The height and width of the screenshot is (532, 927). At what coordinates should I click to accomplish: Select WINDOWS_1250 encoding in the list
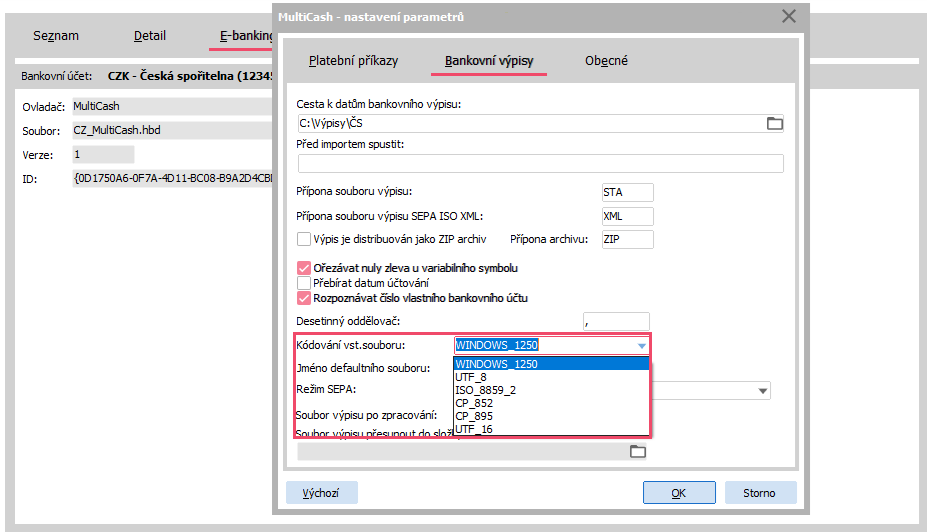click(551, 364)
